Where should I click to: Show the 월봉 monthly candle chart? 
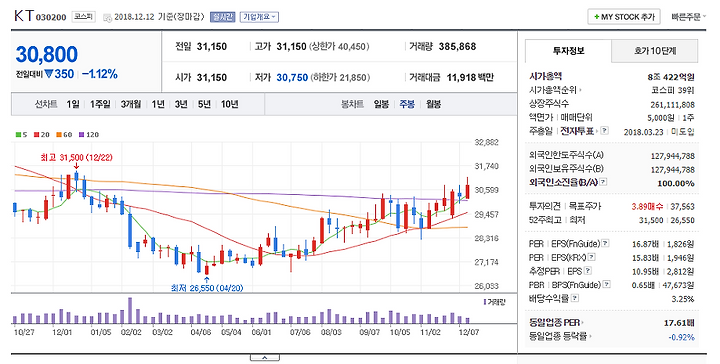point(433,105)
